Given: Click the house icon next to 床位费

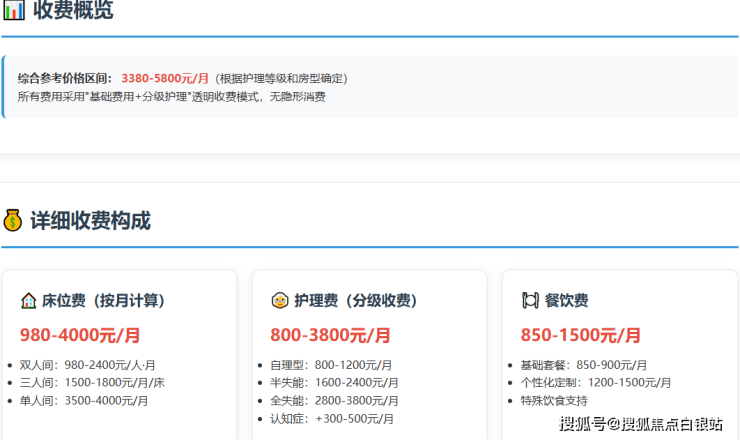Looking at the screenshot, I should click(29, 300).
